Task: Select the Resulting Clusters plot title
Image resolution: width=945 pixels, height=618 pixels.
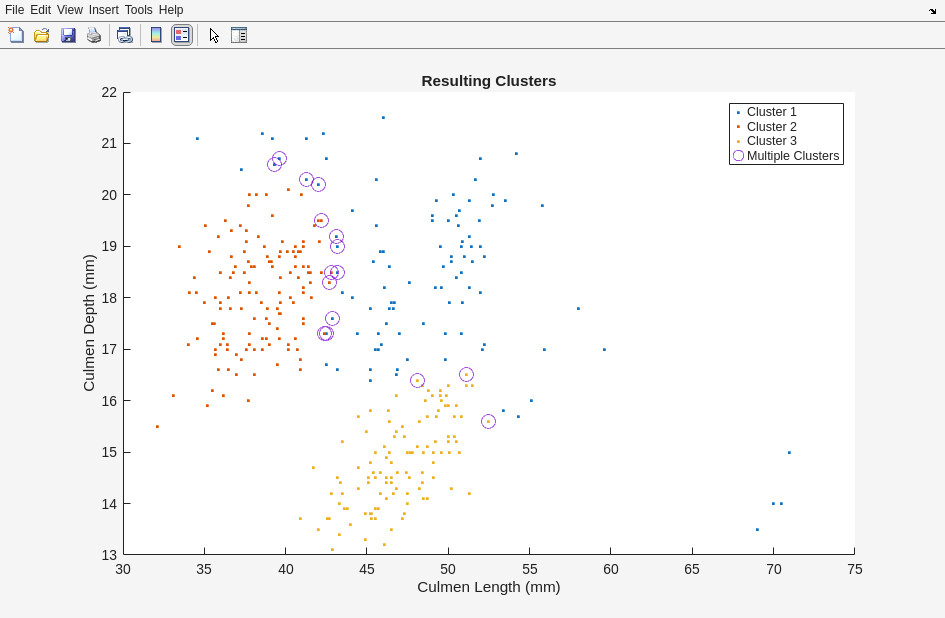Action: click(488, 81)
